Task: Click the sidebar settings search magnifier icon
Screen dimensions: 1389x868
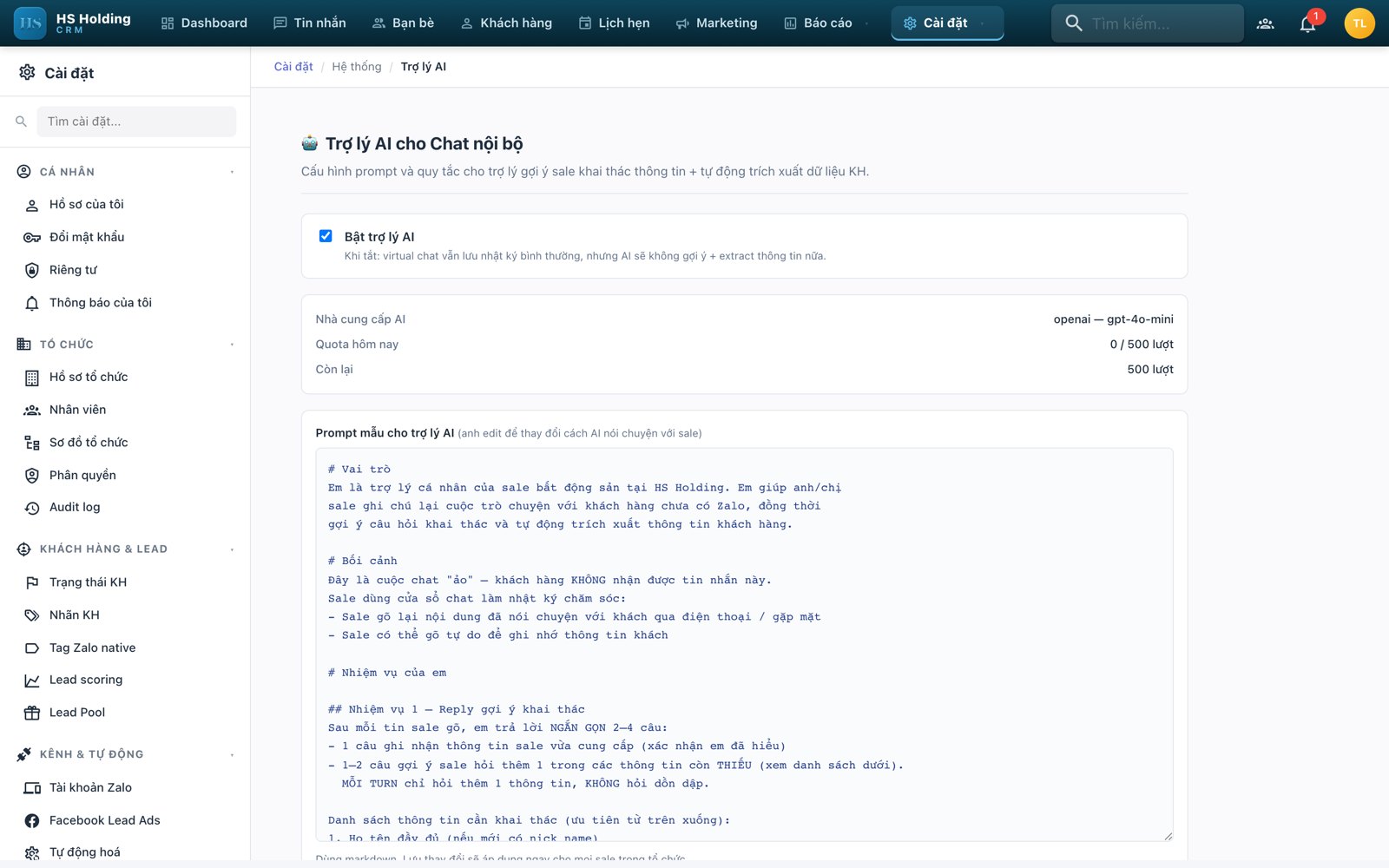Action: tap(21, 122)
